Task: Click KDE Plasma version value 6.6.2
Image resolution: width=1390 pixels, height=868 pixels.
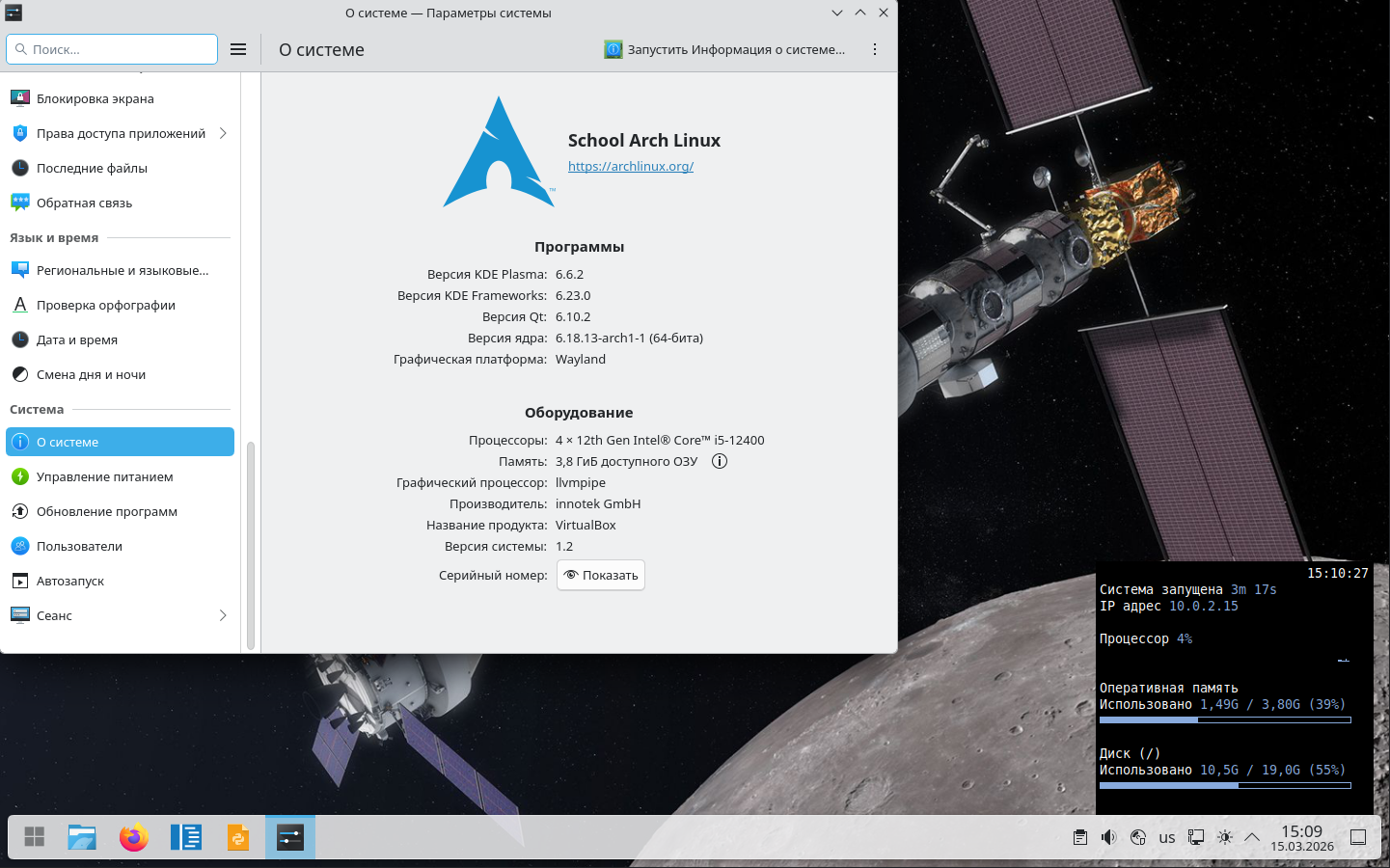Action: click(569, 274)
